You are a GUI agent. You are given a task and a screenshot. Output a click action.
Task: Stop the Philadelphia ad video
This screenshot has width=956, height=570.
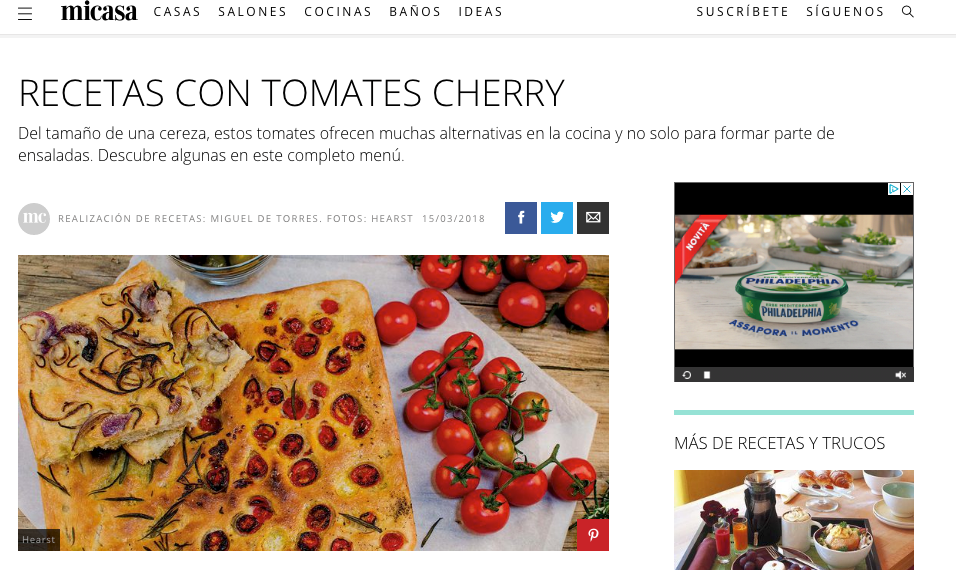pos(707,375)
